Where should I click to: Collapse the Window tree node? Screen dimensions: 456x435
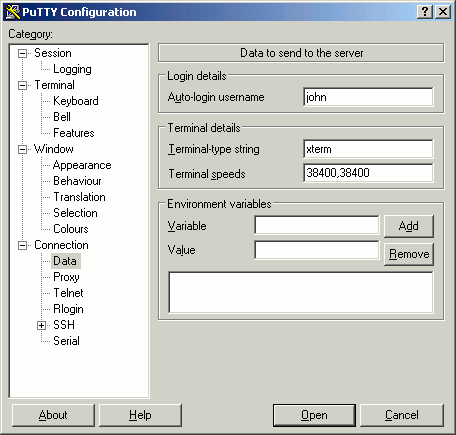pos(22,149)
